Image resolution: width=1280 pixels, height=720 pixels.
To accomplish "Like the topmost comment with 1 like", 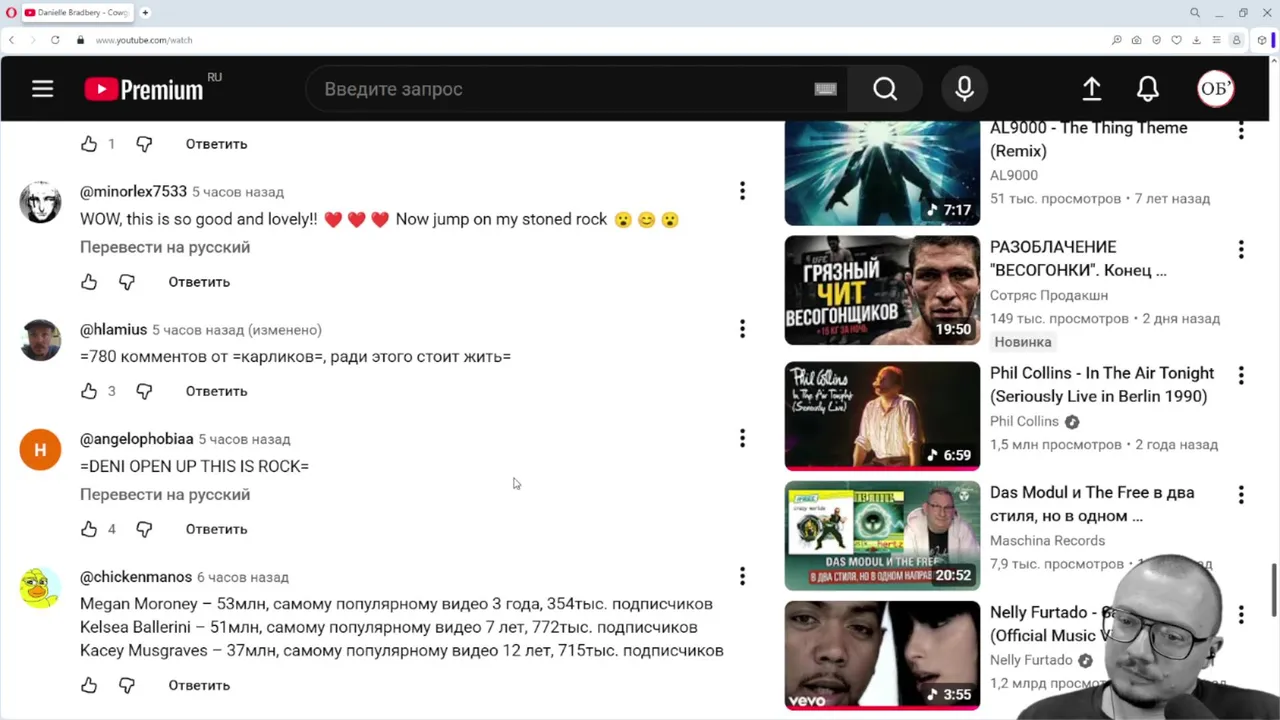I will 89,144.
